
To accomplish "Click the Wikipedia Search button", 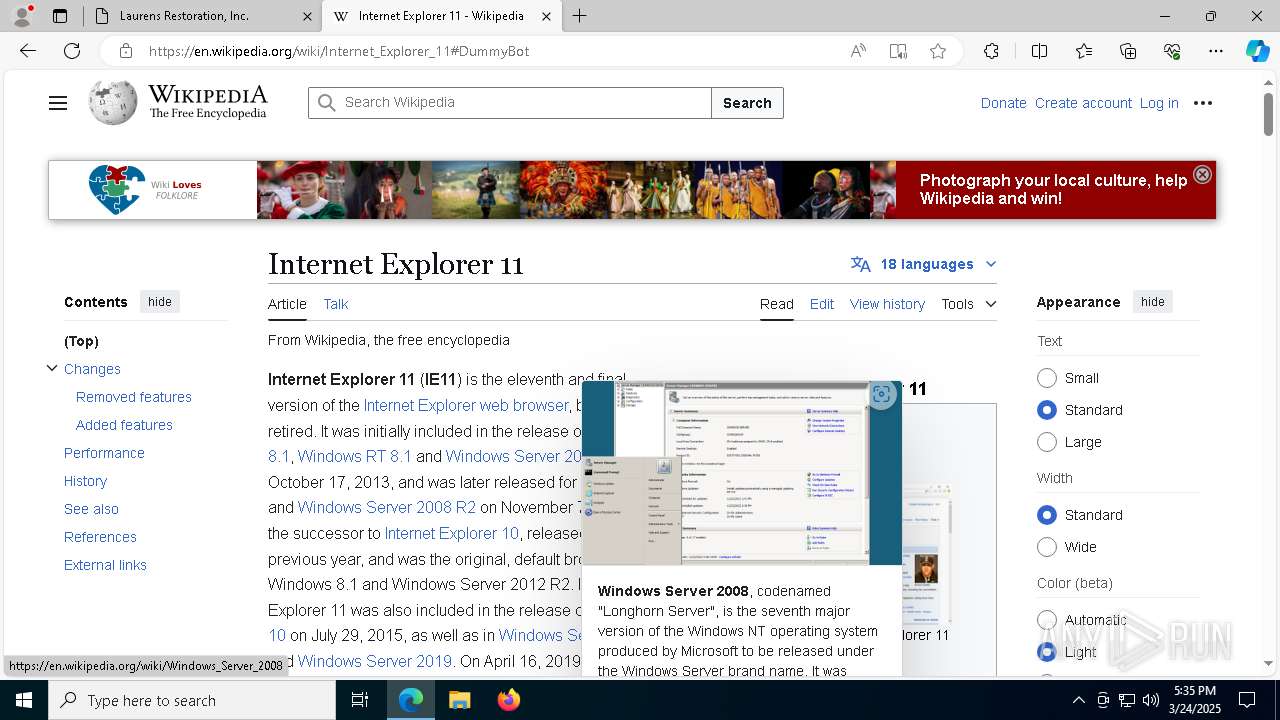I will (x=747, y=103).
